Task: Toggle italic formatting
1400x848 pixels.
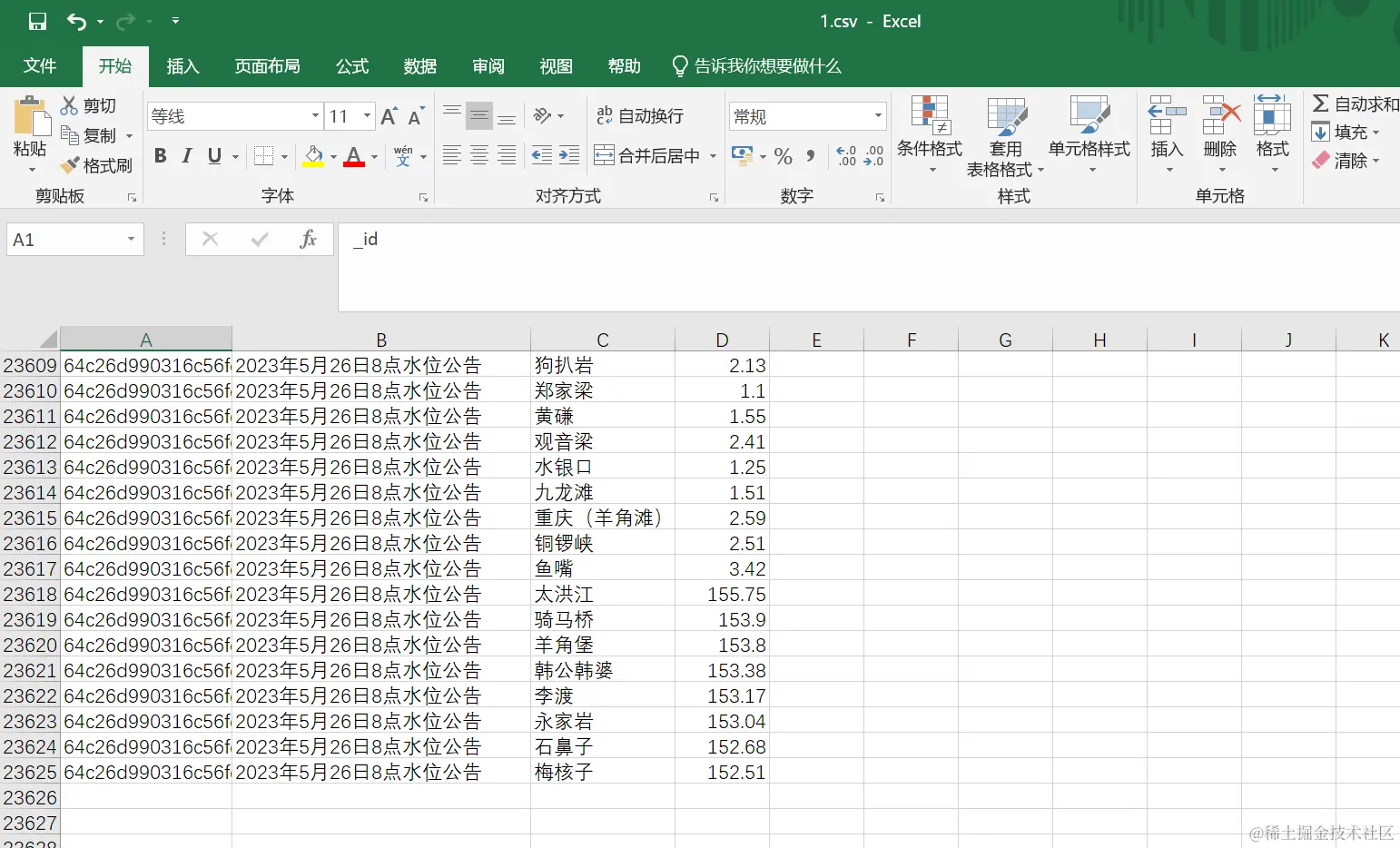Action: coord(187,156)
